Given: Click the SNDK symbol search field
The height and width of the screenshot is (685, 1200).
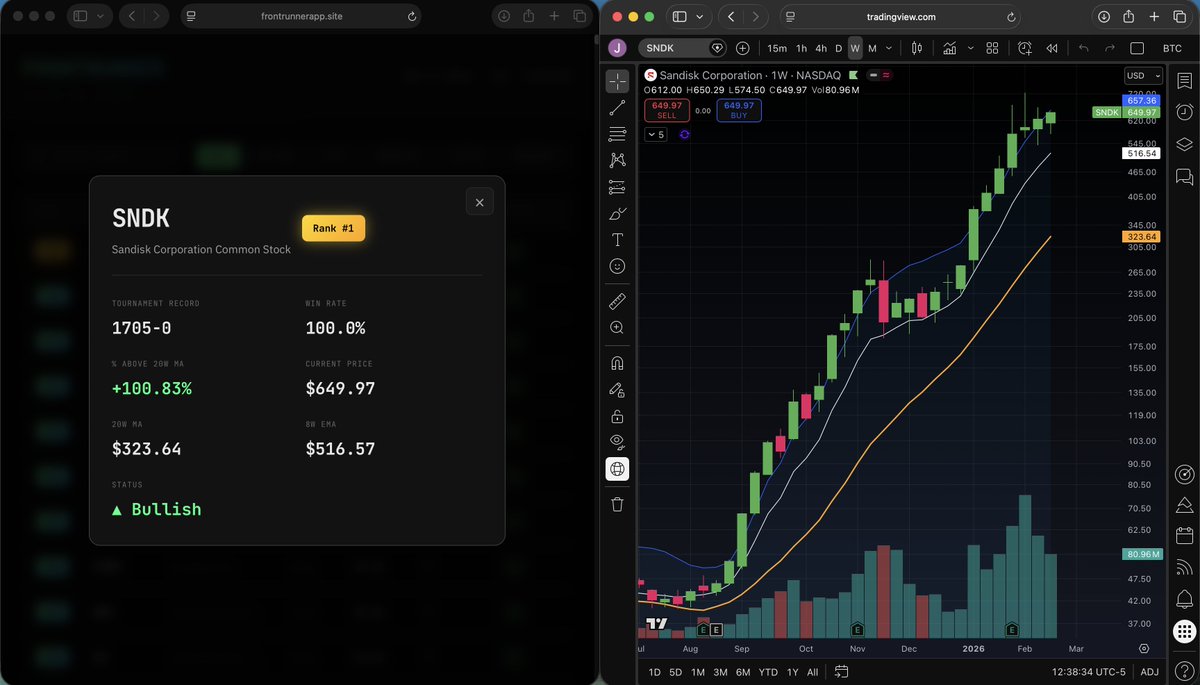Looking at the screenshot, I should click(x=682, y=48).
